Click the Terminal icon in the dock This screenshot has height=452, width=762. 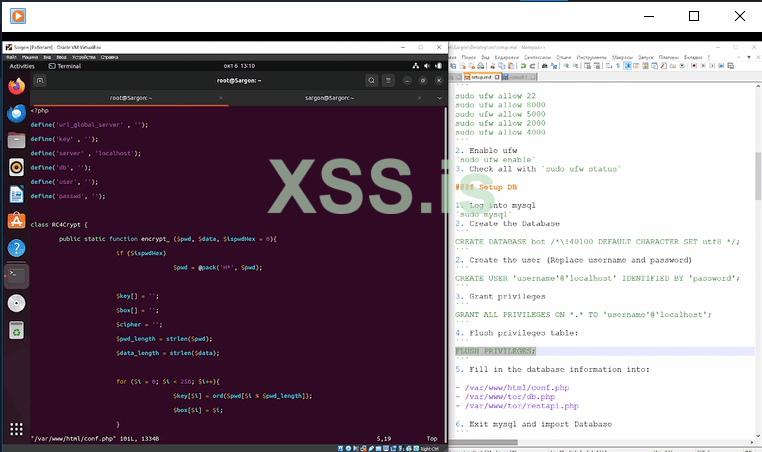(x=16, y=273)
